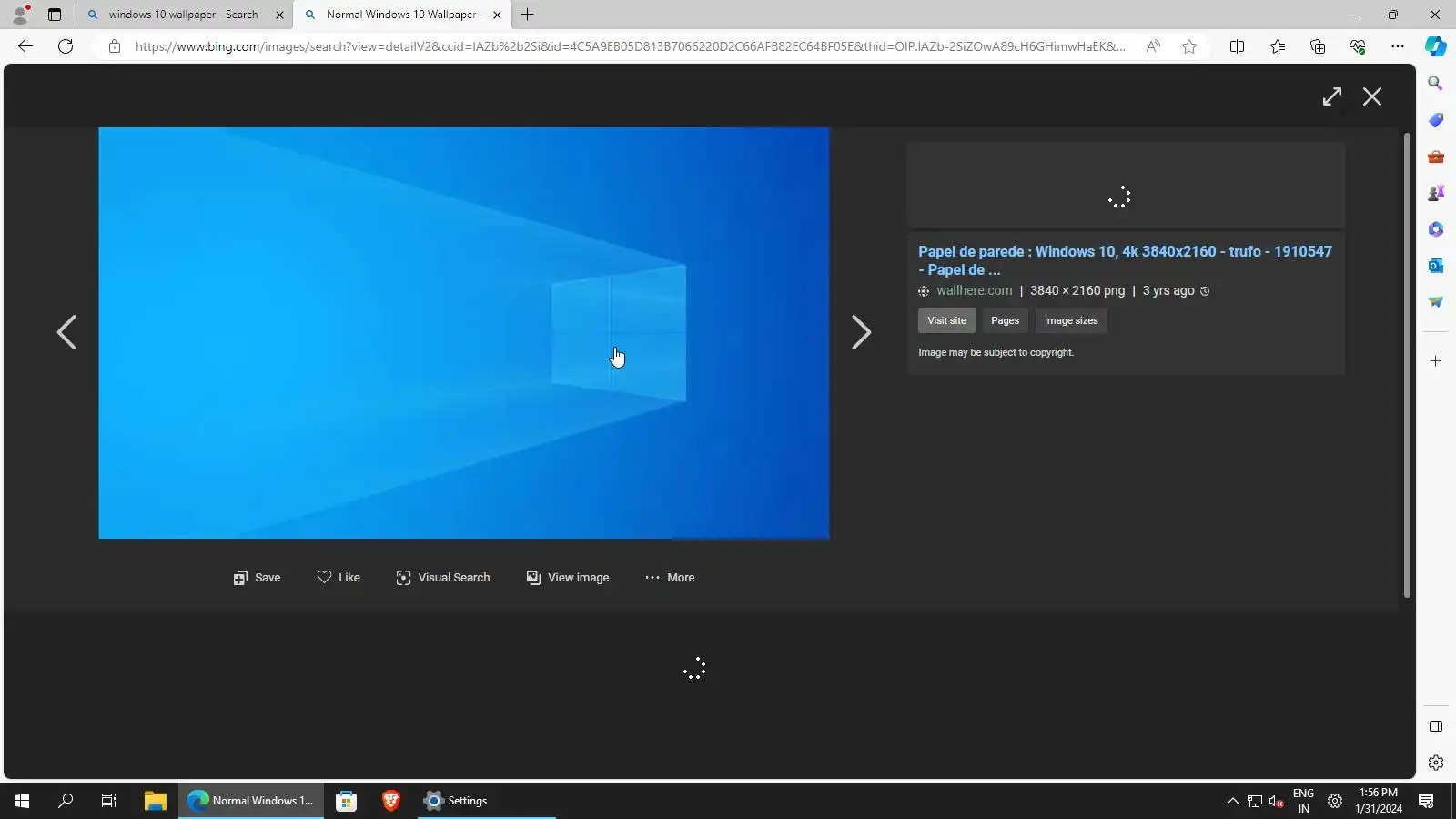Open the taskbar clock and calendar
Viewport: 1456px width, 819px height.
pyautogui.click(x=1379, y=801)
